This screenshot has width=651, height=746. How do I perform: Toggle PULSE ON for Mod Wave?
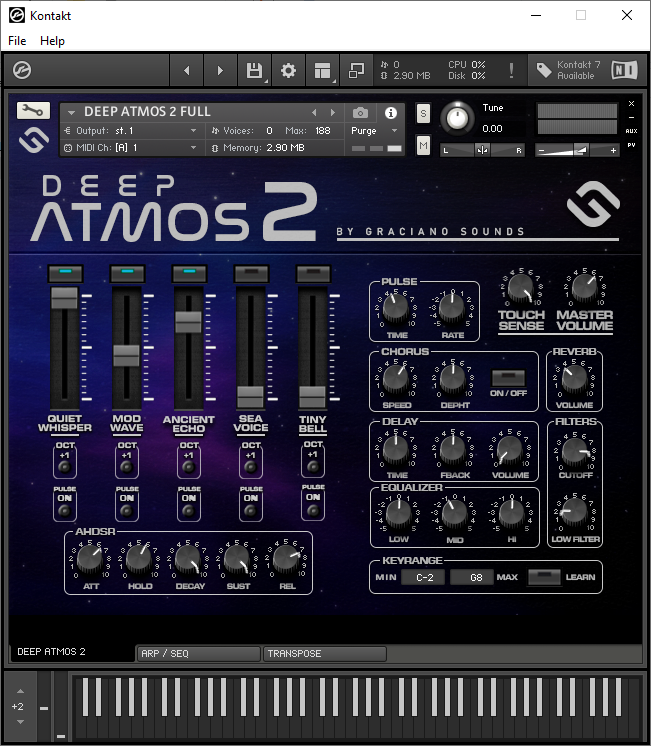(x=127, y=510)
